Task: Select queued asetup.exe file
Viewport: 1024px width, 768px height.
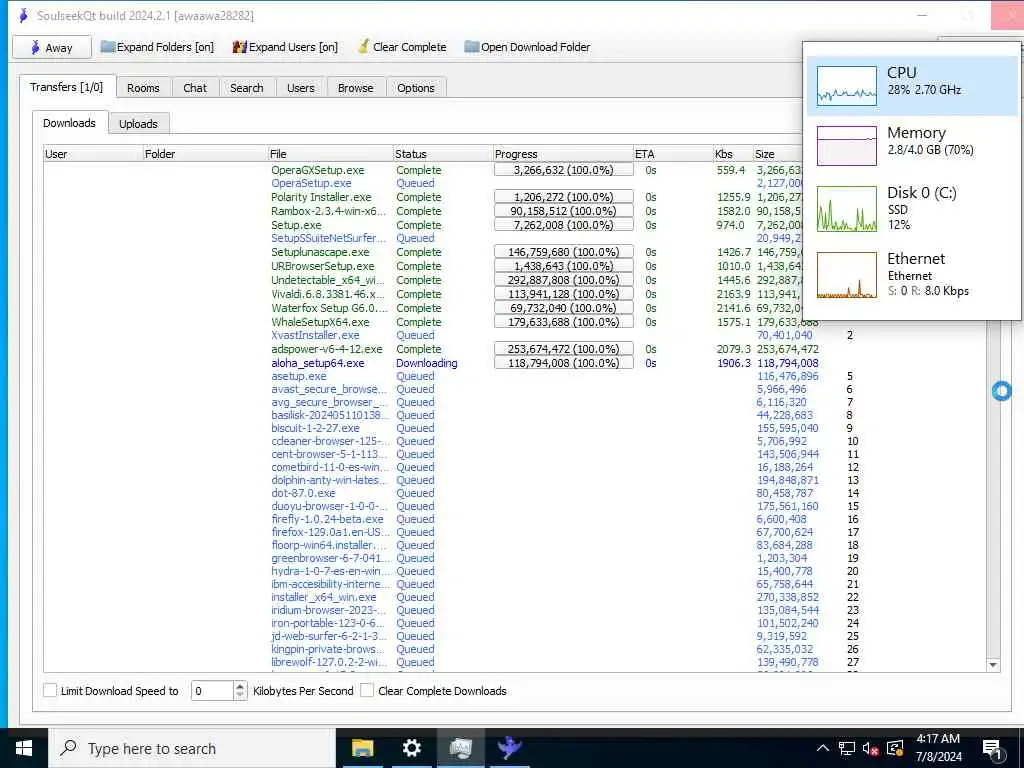Action: coord(298,376)
